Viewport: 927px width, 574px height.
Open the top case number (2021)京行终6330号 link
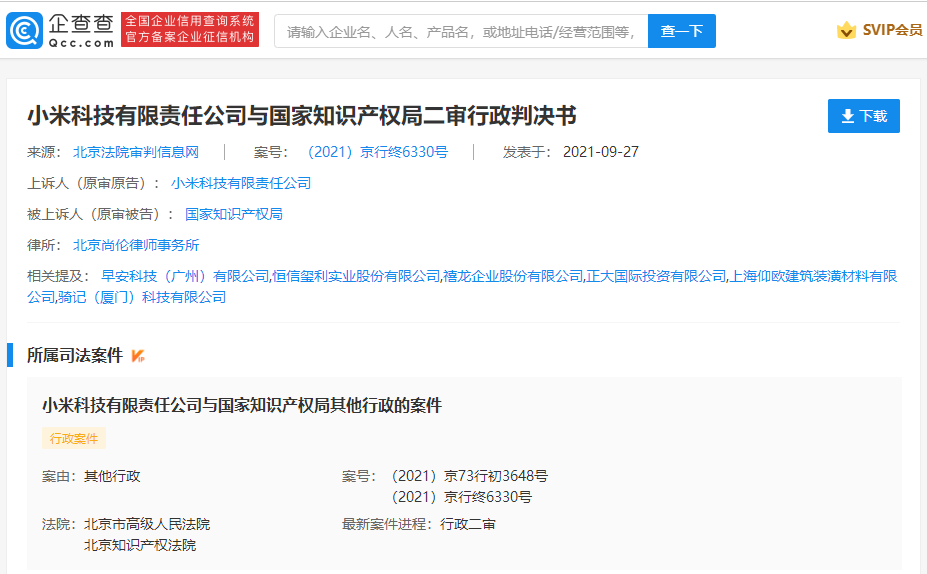pos(378,153)
